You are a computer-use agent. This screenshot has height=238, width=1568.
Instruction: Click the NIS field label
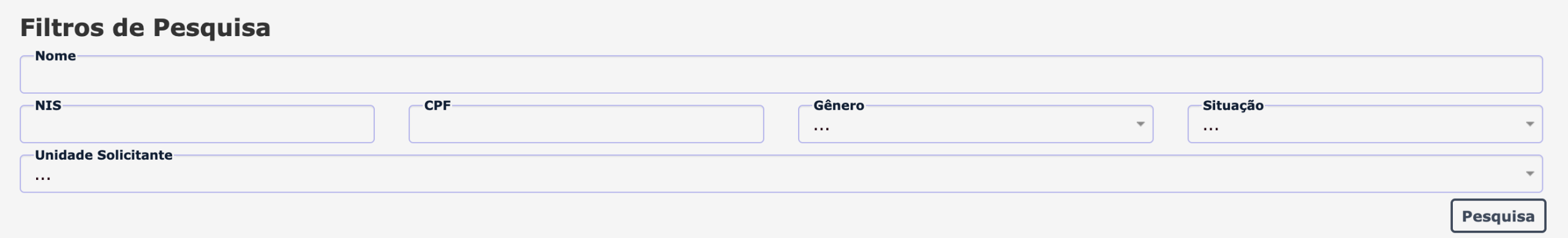tap(48, 105)
